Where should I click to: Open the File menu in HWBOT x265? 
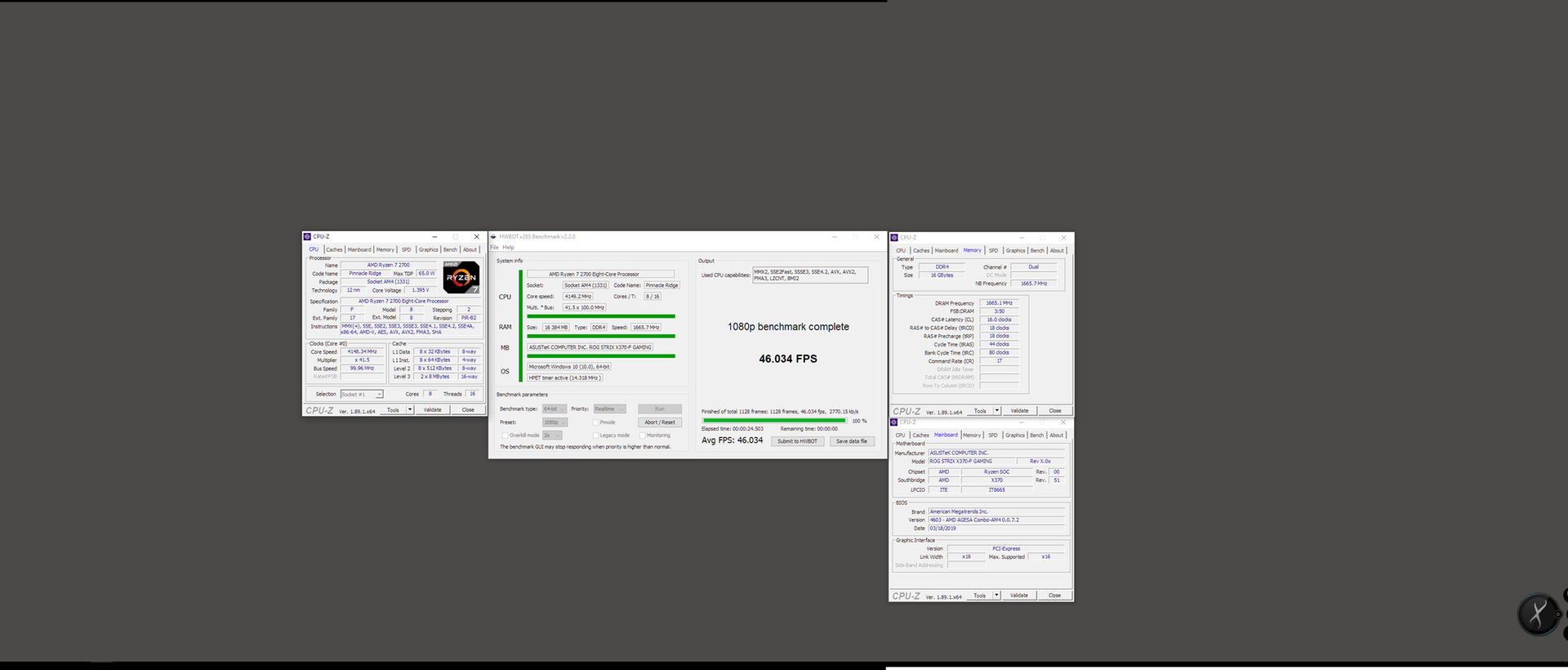tap(494, 248)
